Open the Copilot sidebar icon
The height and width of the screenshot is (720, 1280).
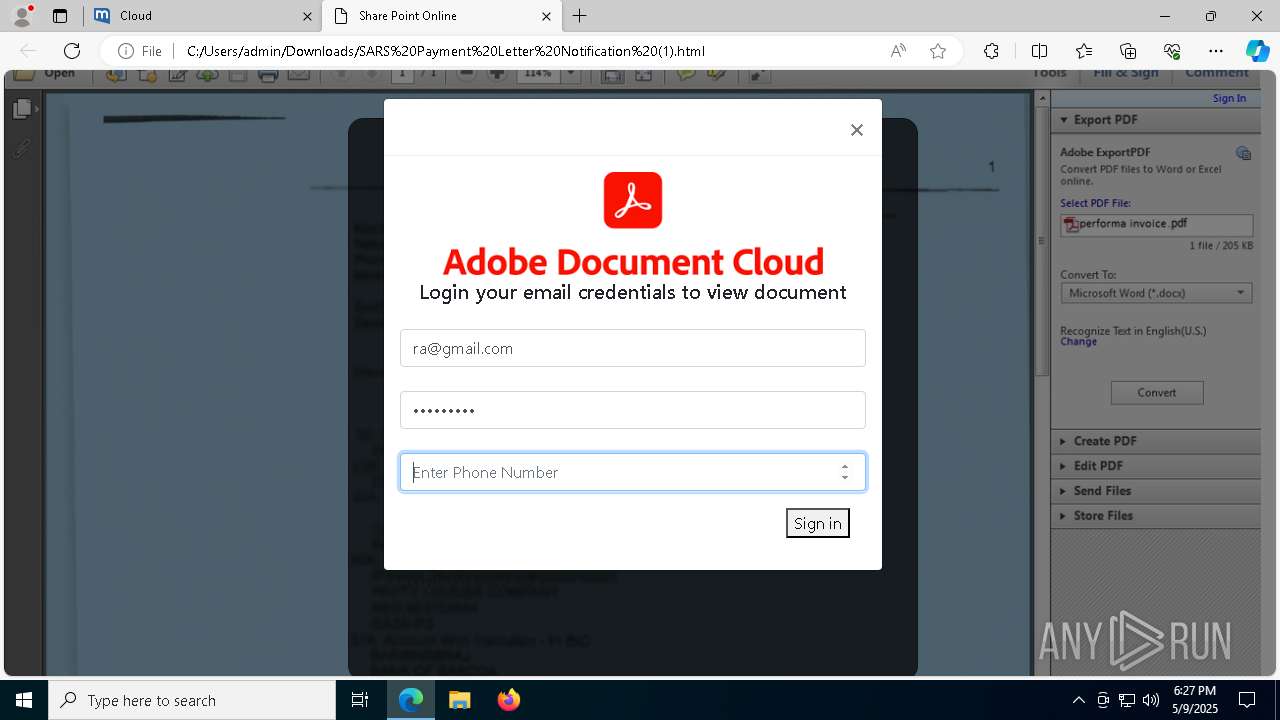tap(1257, 51)
